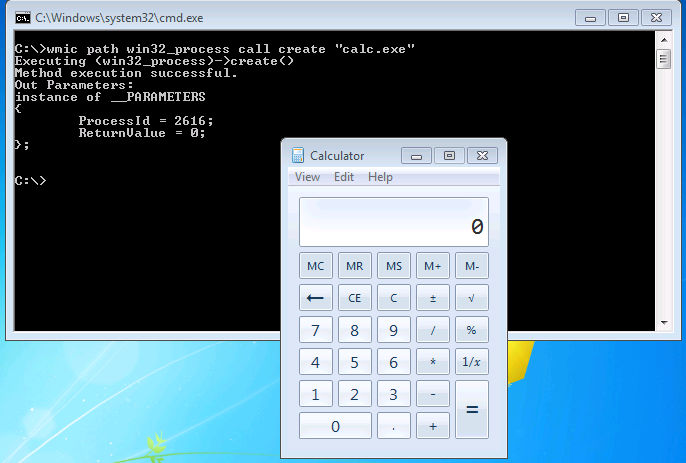
Task: Open the Edit menu in Calculator
Action: [x=344, y=177]
